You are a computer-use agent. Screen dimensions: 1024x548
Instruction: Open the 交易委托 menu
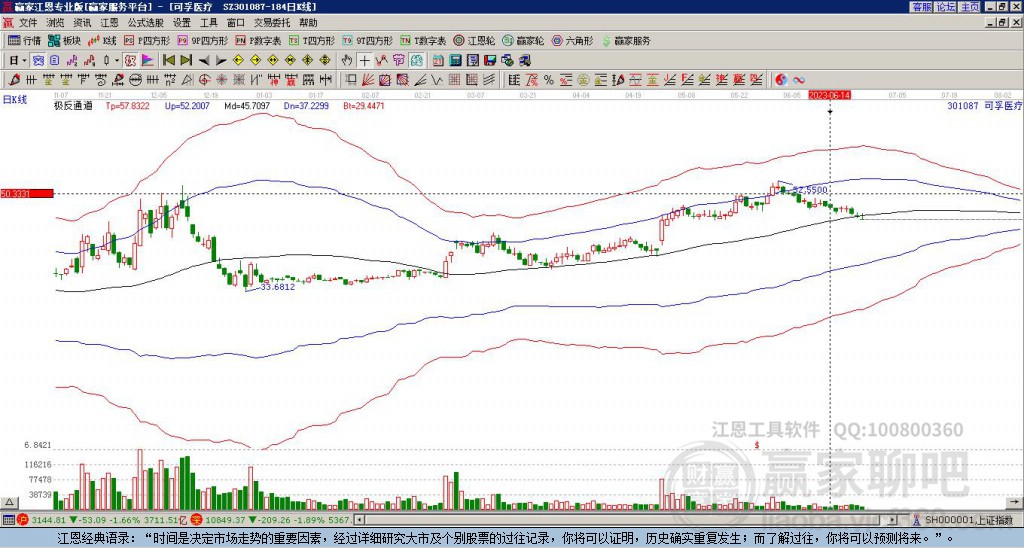[x=272, y=23]
